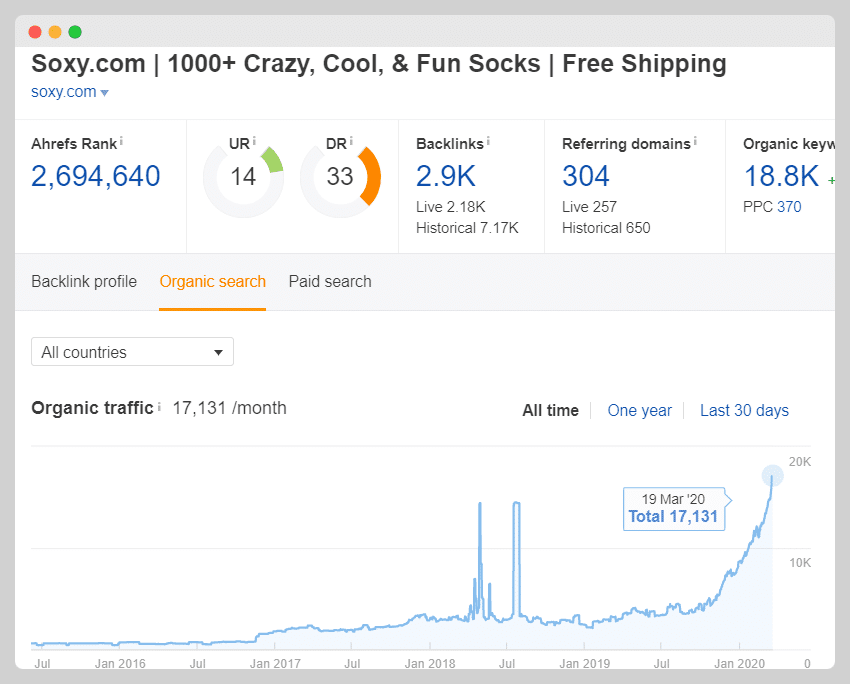Image resolution: width=850 pixels, height=684 pixels.
Task: Click the chart data point marker
Action: pos(772,476)
